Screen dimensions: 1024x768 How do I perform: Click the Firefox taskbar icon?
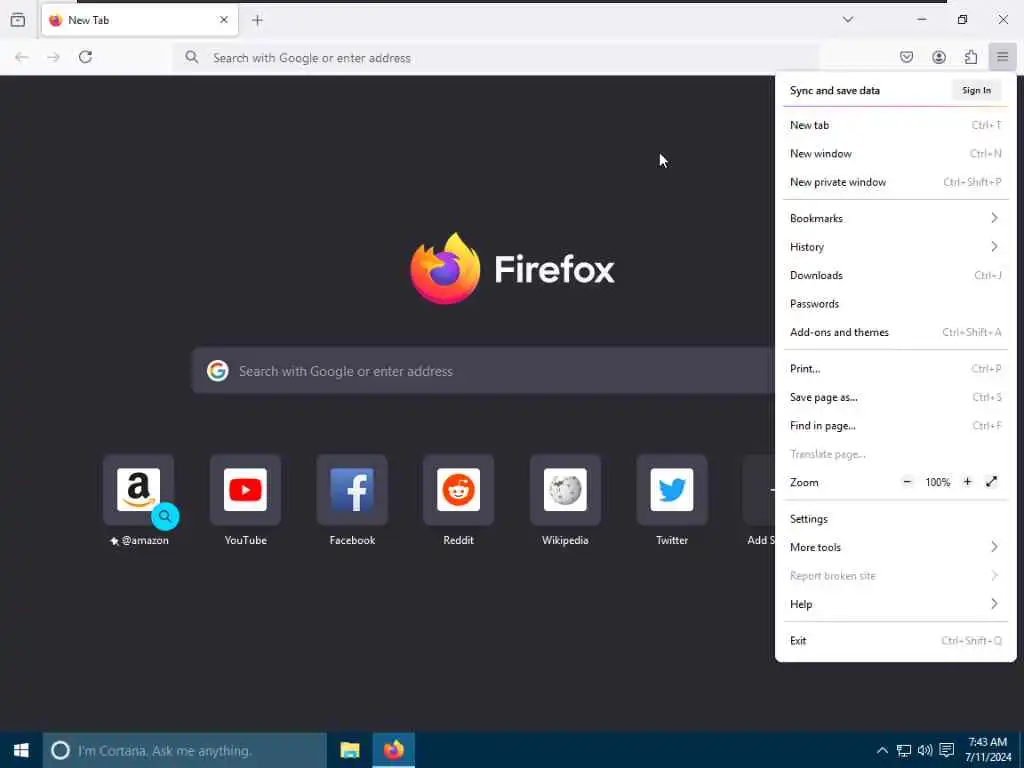click(393, 750)
